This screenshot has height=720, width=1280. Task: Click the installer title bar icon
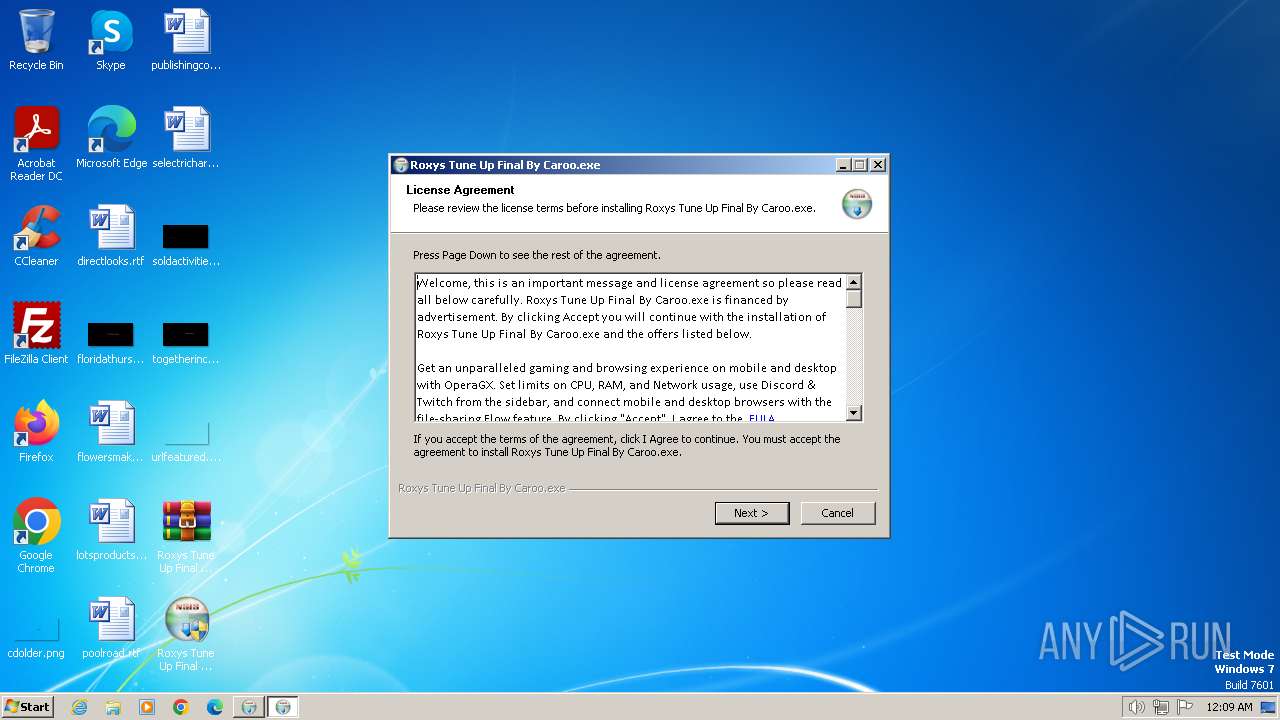[x=401, y=165]
